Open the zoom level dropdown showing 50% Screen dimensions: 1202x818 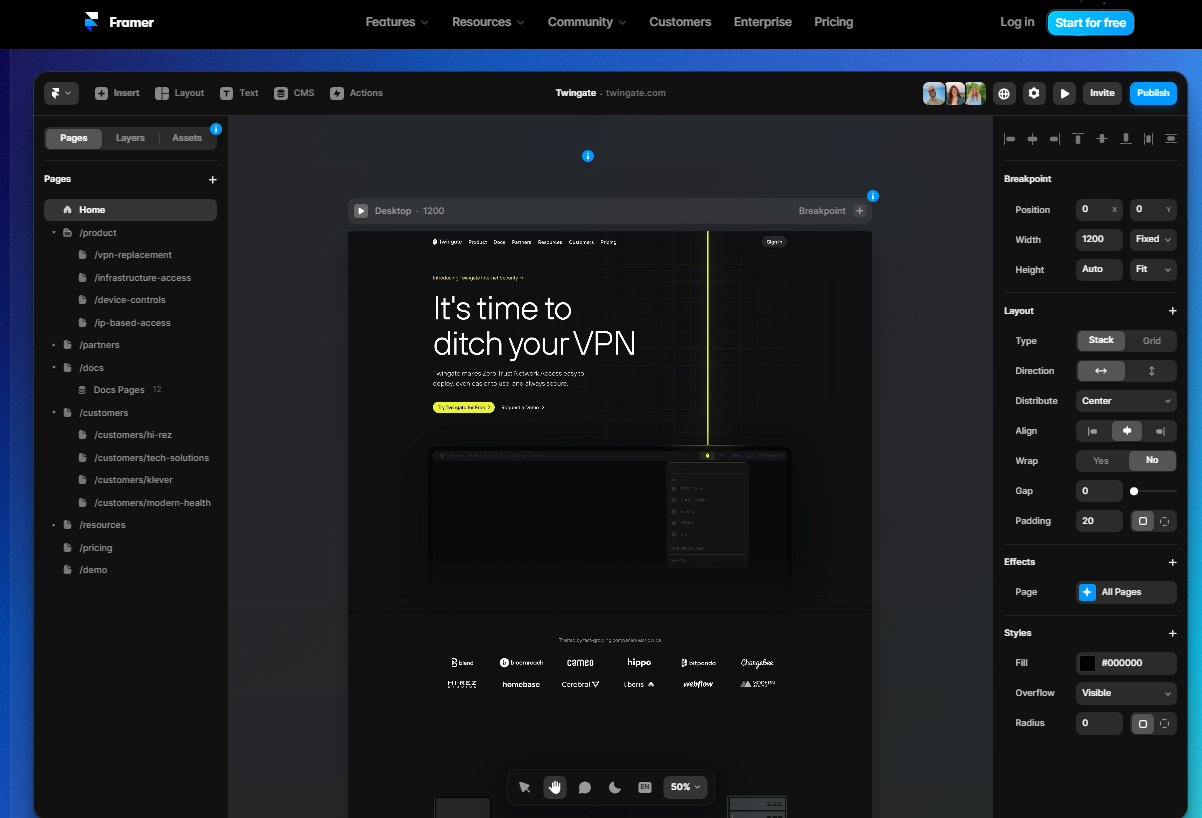685,787
